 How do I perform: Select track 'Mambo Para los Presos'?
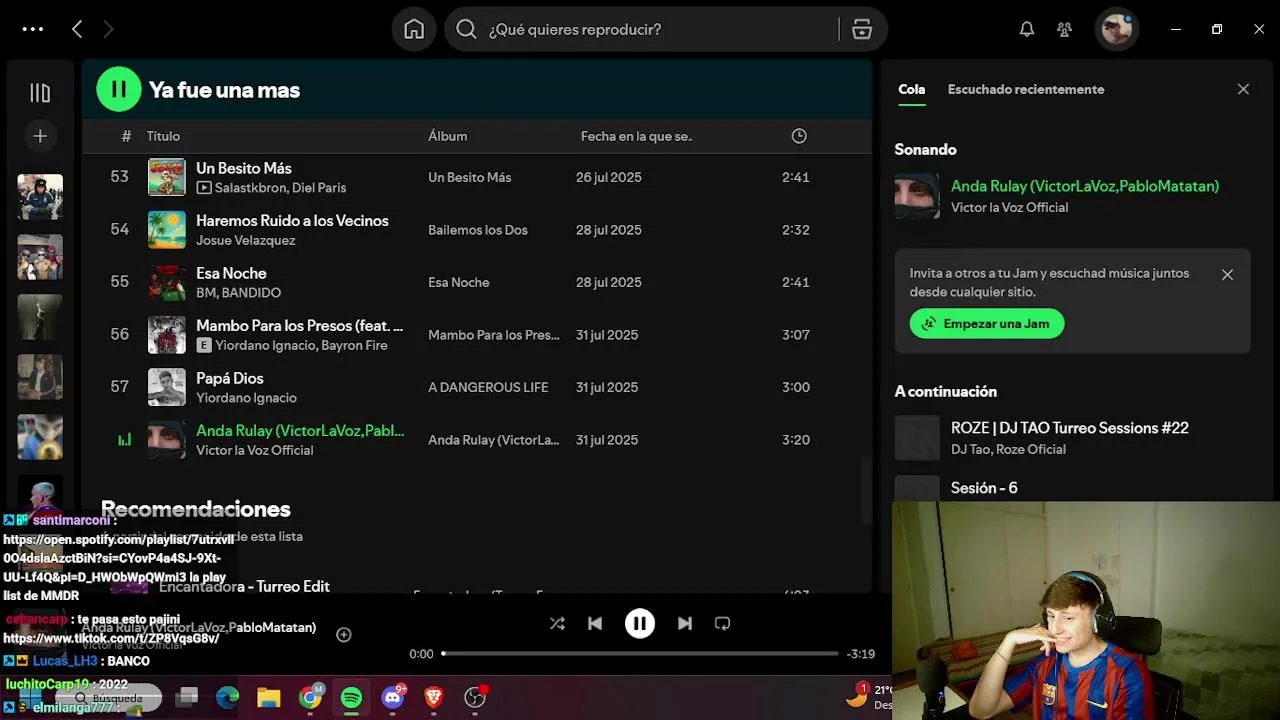click(299, 325)
